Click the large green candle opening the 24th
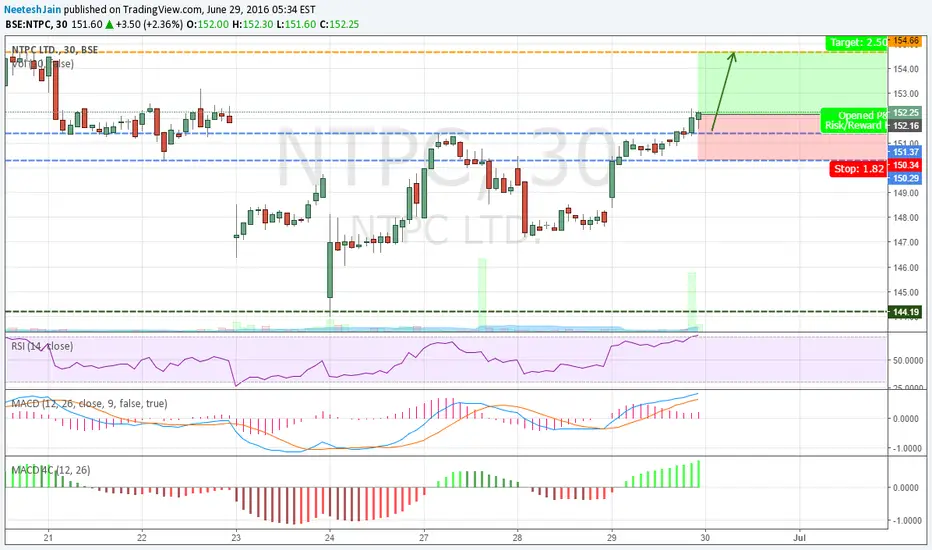The height and width of the screenshot is (550, 932). 330,269
